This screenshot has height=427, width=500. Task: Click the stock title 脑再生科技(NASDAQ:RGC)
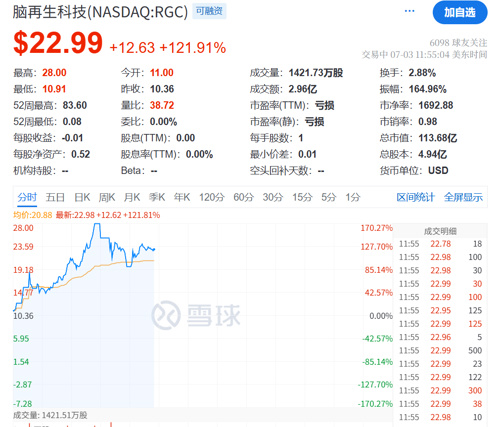[x=100, y=12]
